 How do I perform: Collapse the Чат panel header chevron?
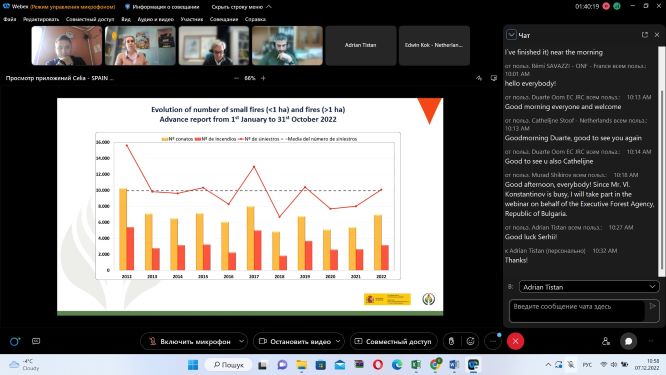(511, 35)
